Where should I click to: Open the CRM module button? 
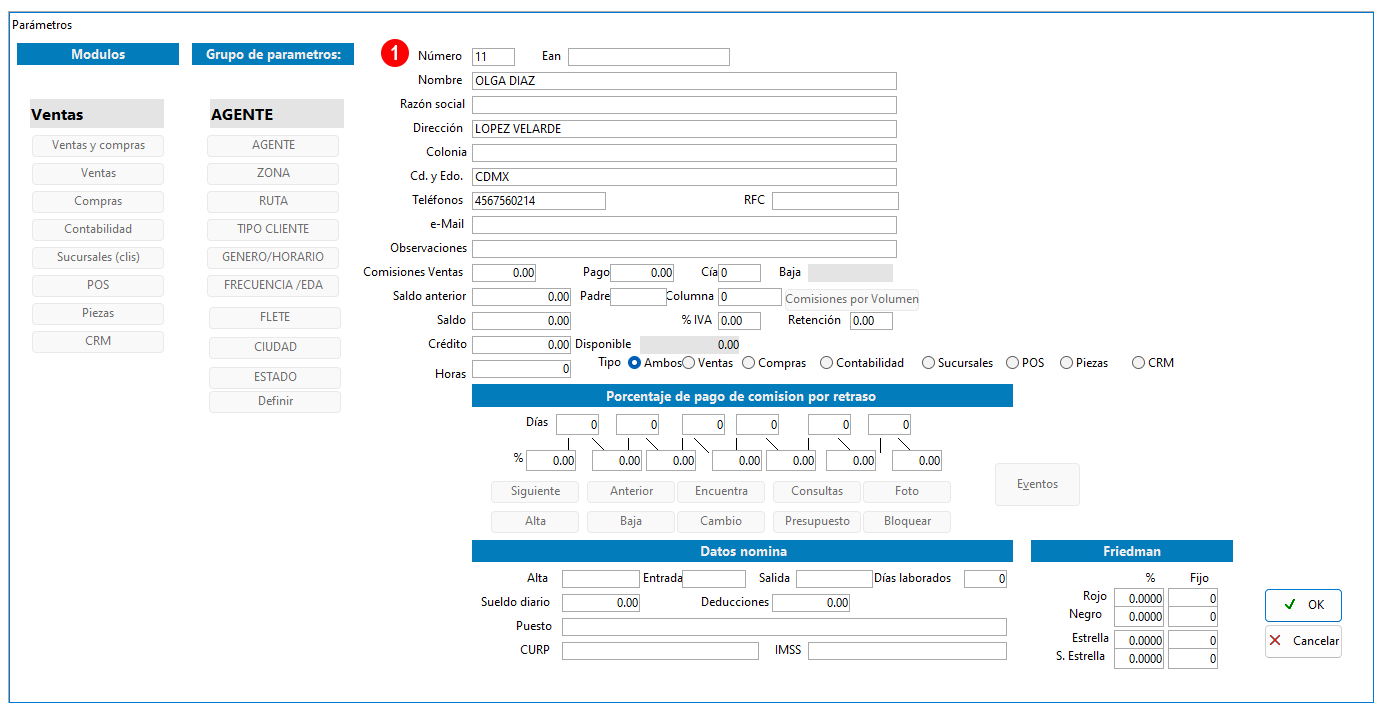[x=98, y=342]
